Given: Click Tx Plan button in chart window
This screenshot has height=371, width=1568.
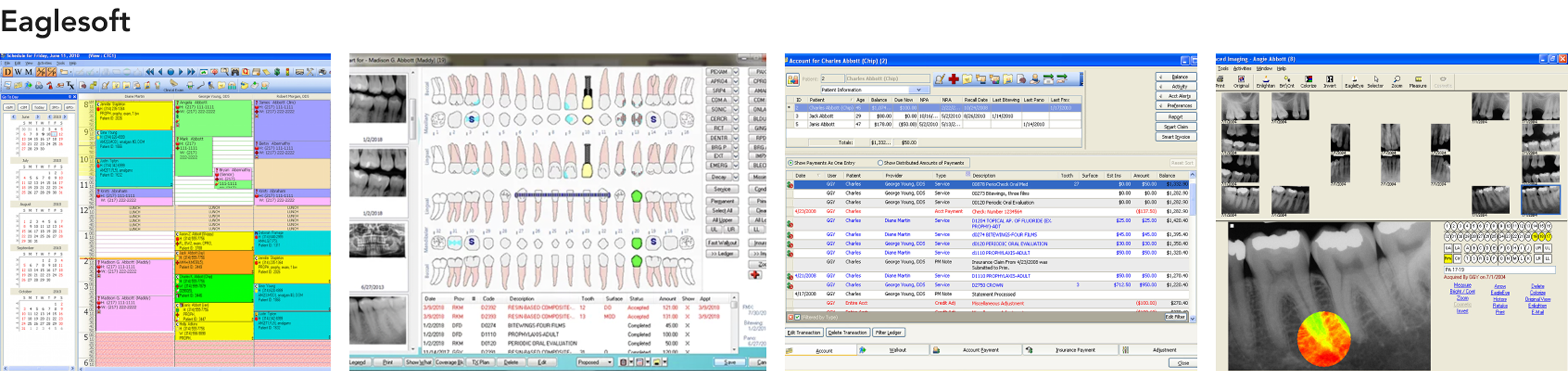Looking at the screenshot, I should (480, 362).
